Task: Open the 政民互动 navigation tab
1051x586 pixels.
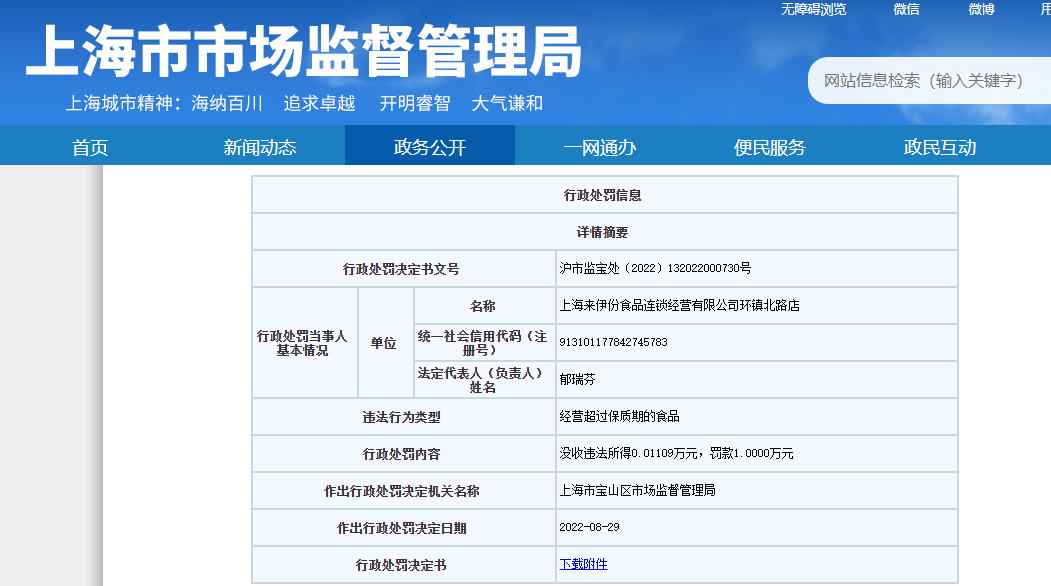Action: pyautogui.click(x=940, y=147)
